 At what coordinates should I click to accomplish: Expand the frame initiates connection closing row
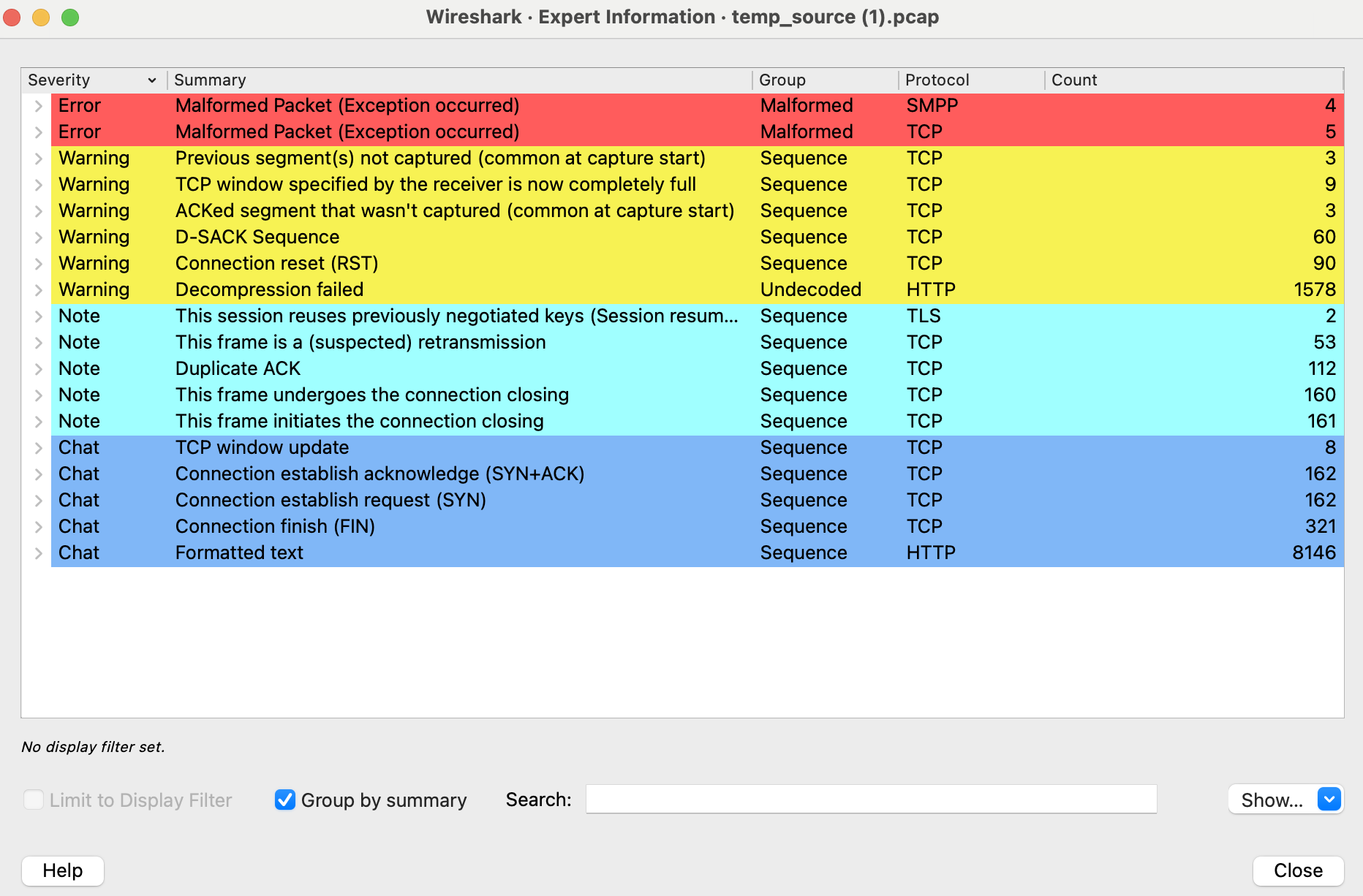(x=39, y=422)
